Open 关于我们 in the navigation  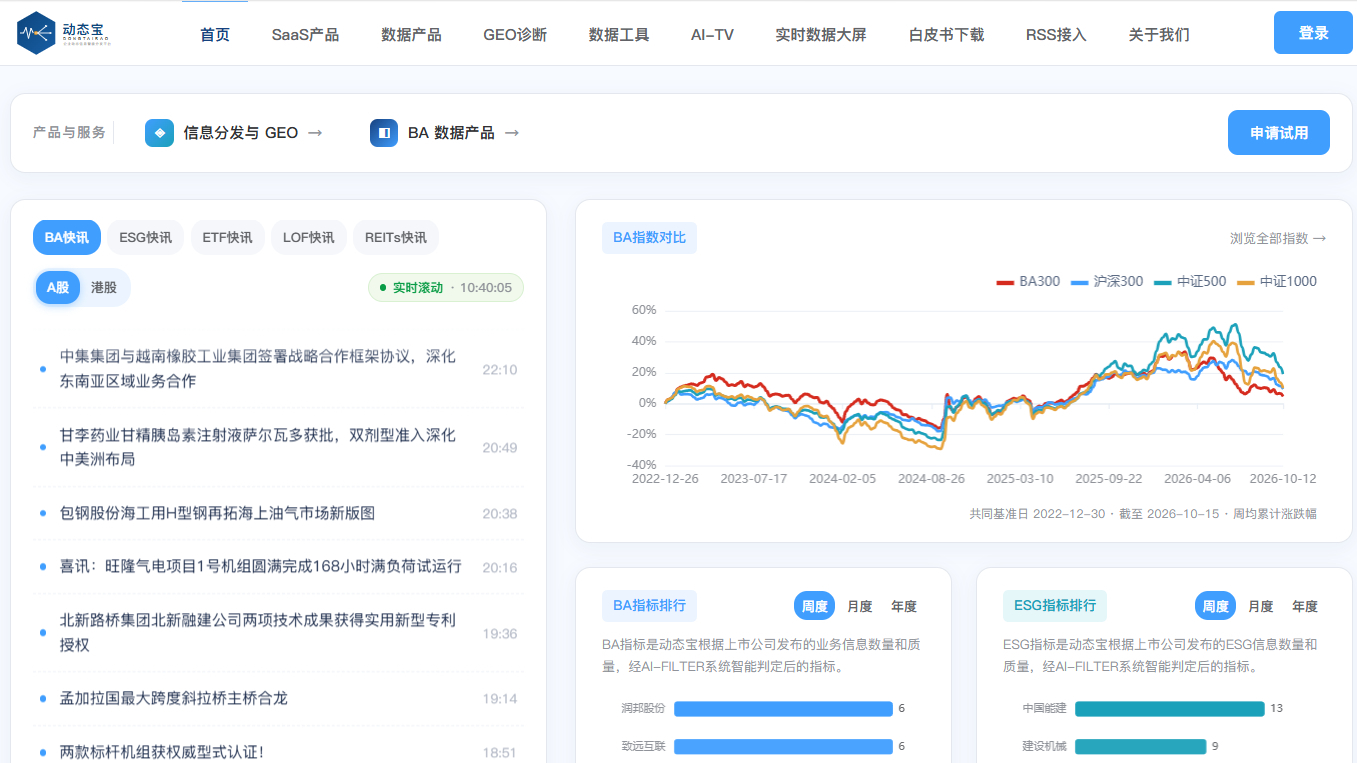[1159, 34]
